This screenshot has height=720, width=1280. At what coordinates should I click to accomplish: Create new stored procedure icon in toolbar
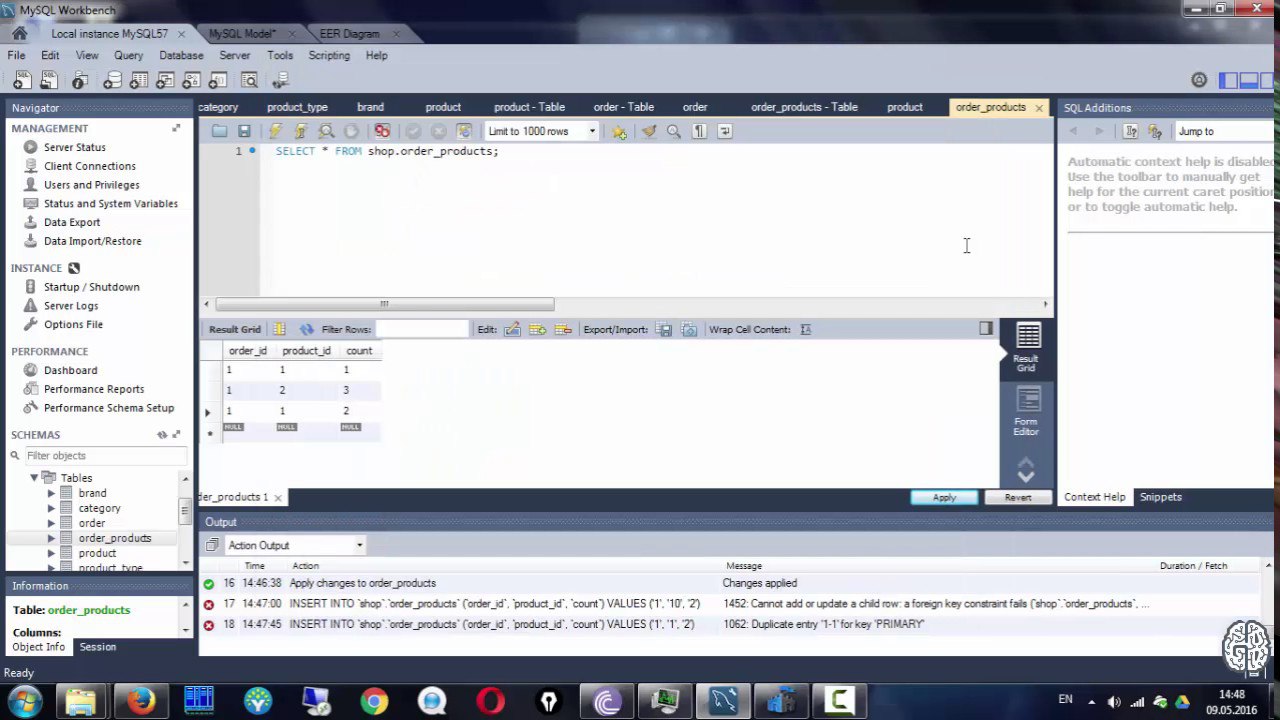193,81
